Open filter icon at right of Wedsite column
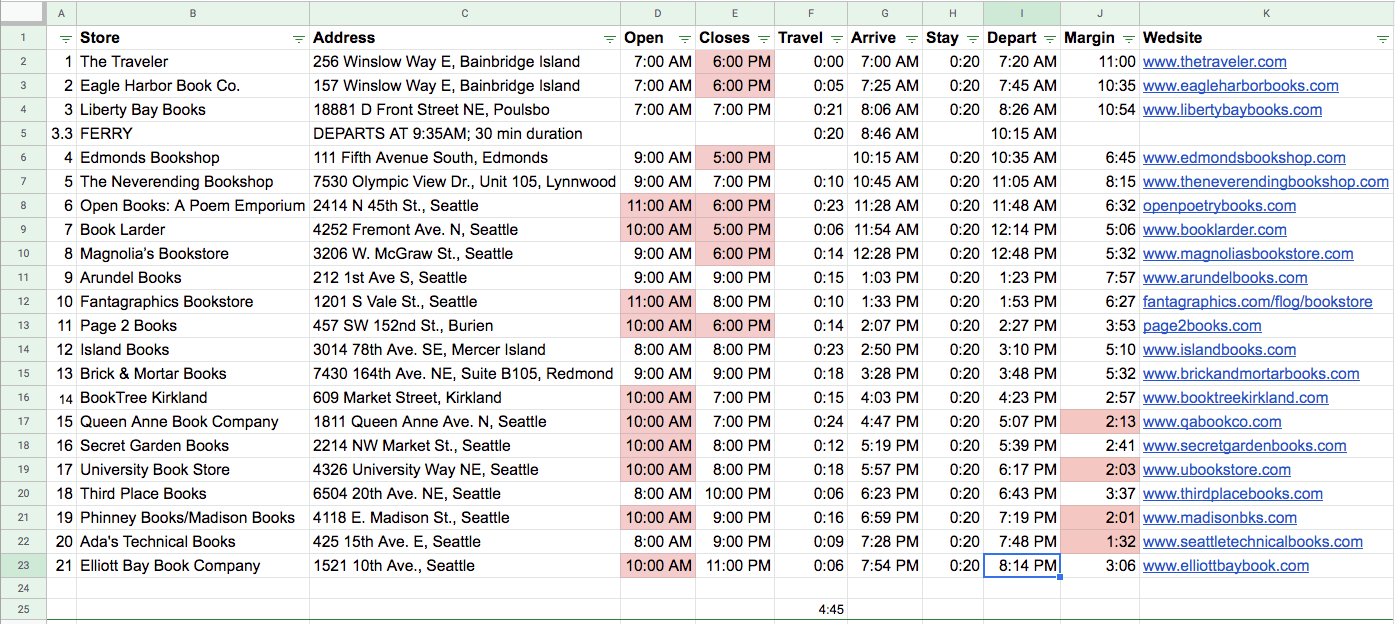 (x=1383, y=38)
